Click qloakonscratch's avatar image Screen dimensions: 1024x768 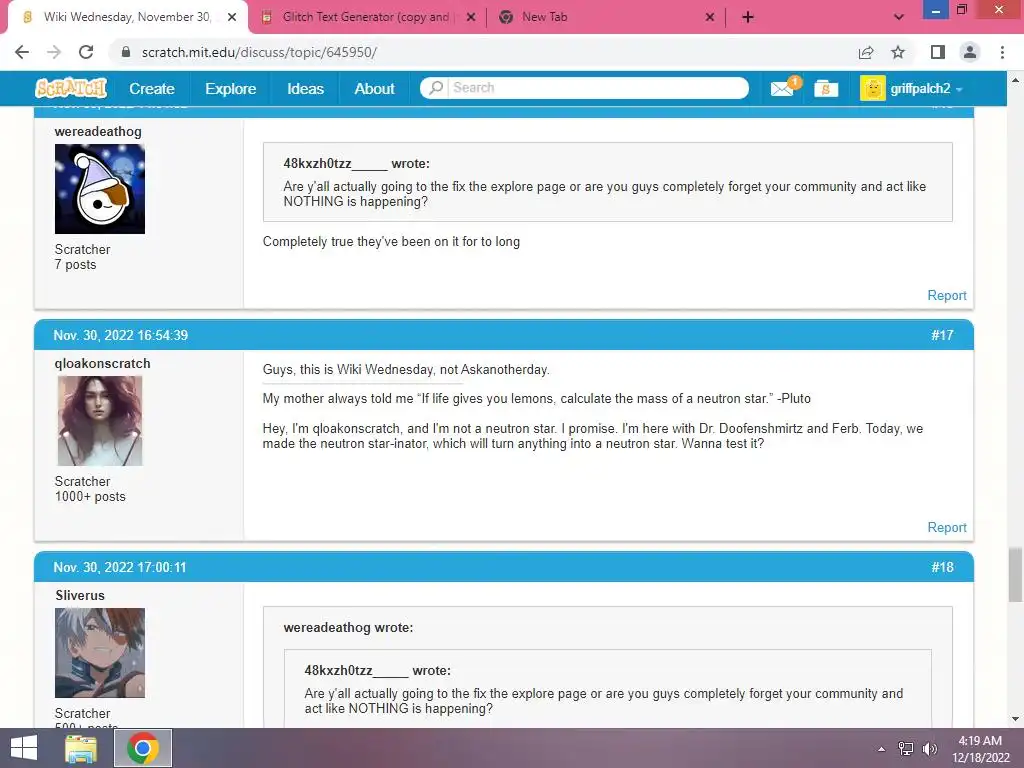pyautogui.click(x=100, y=421)
